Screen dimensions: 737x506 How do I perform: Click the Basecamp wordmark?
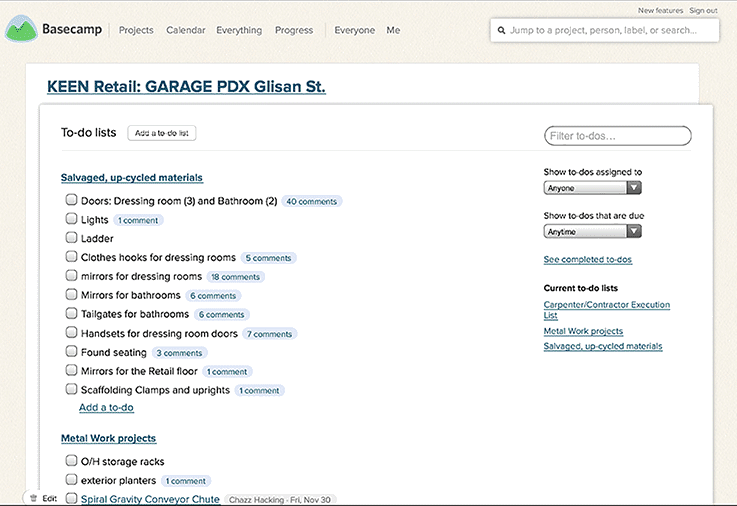pos(72,29)
